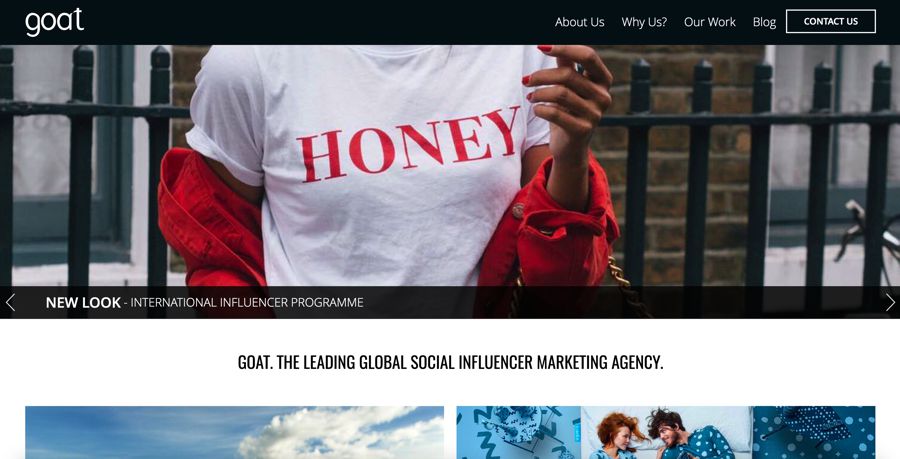Image resolution: width=900 pixels, height=459 pixels.
Task: Click the HONEY lettering on the t-shirt
Action: pos(409,145)
